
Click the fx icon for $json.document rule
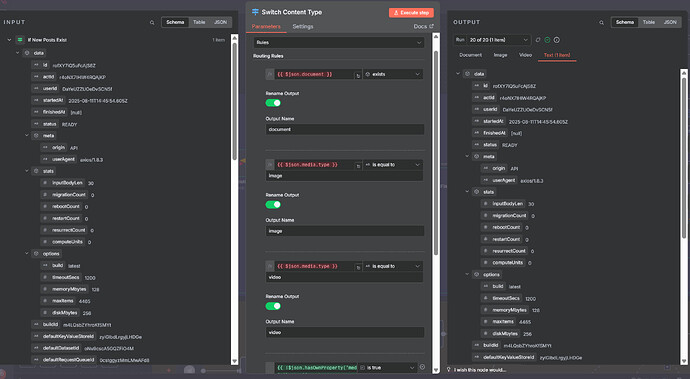click(x=270, y=74)
